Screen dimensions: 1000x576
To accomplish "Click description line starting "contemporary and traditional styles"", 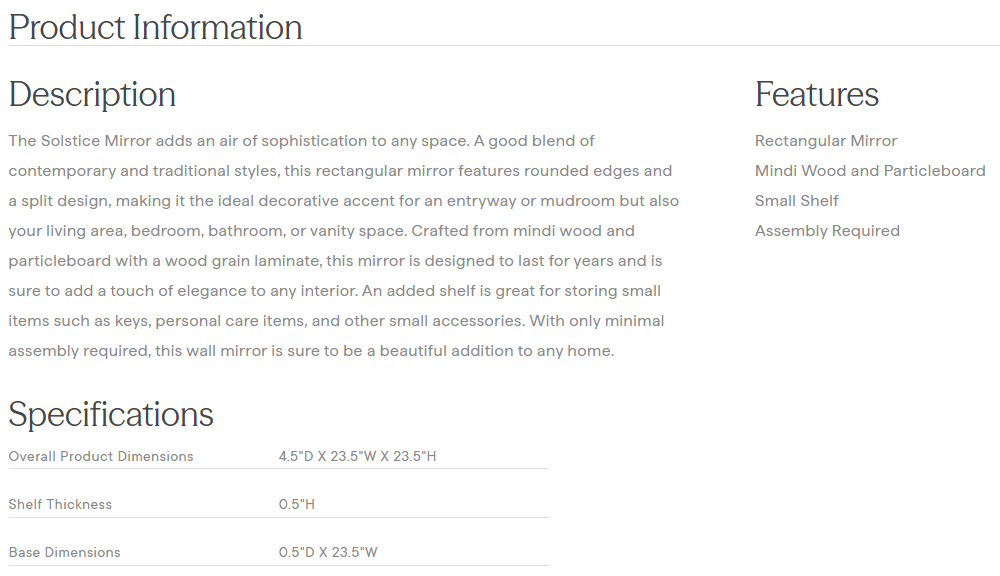I will click(340, 171).
